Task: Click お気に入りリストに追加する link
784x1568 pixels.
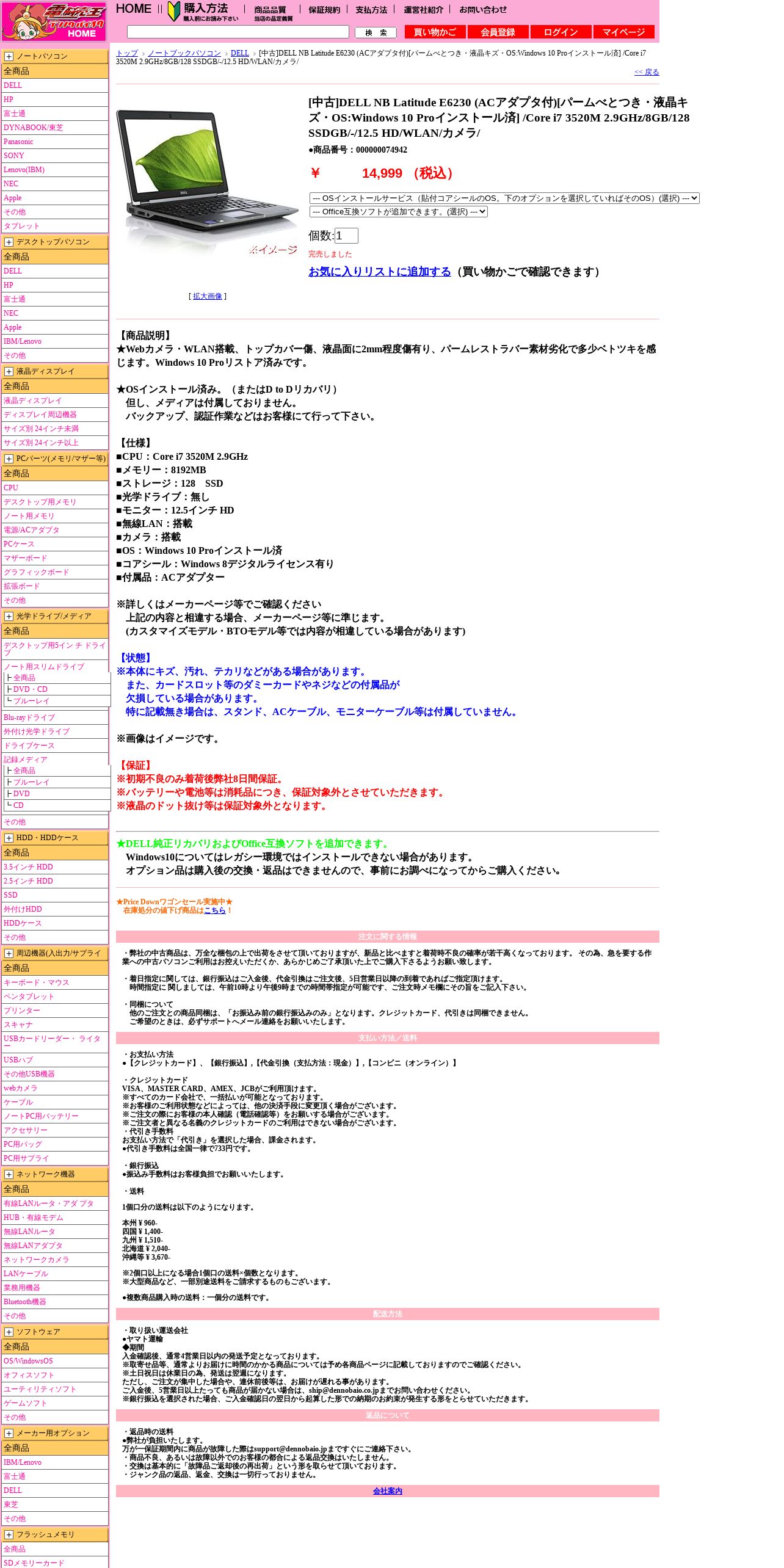Action: (x=380, y=272)
